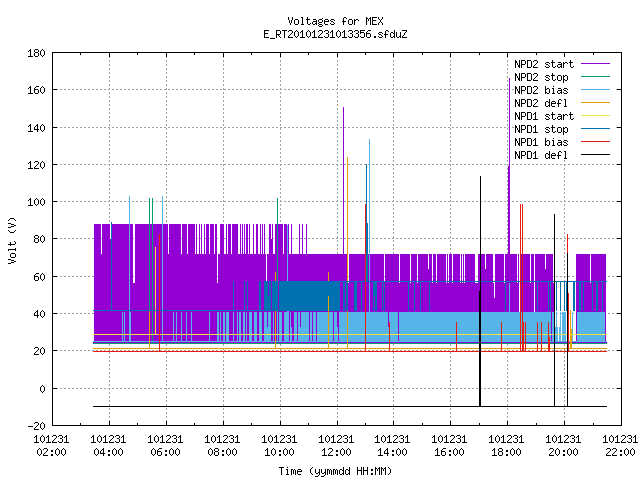This screenshot has height=480, width=640.
Task: Click the 80 y-axis tick label
Action: click(x=39, y=239)
